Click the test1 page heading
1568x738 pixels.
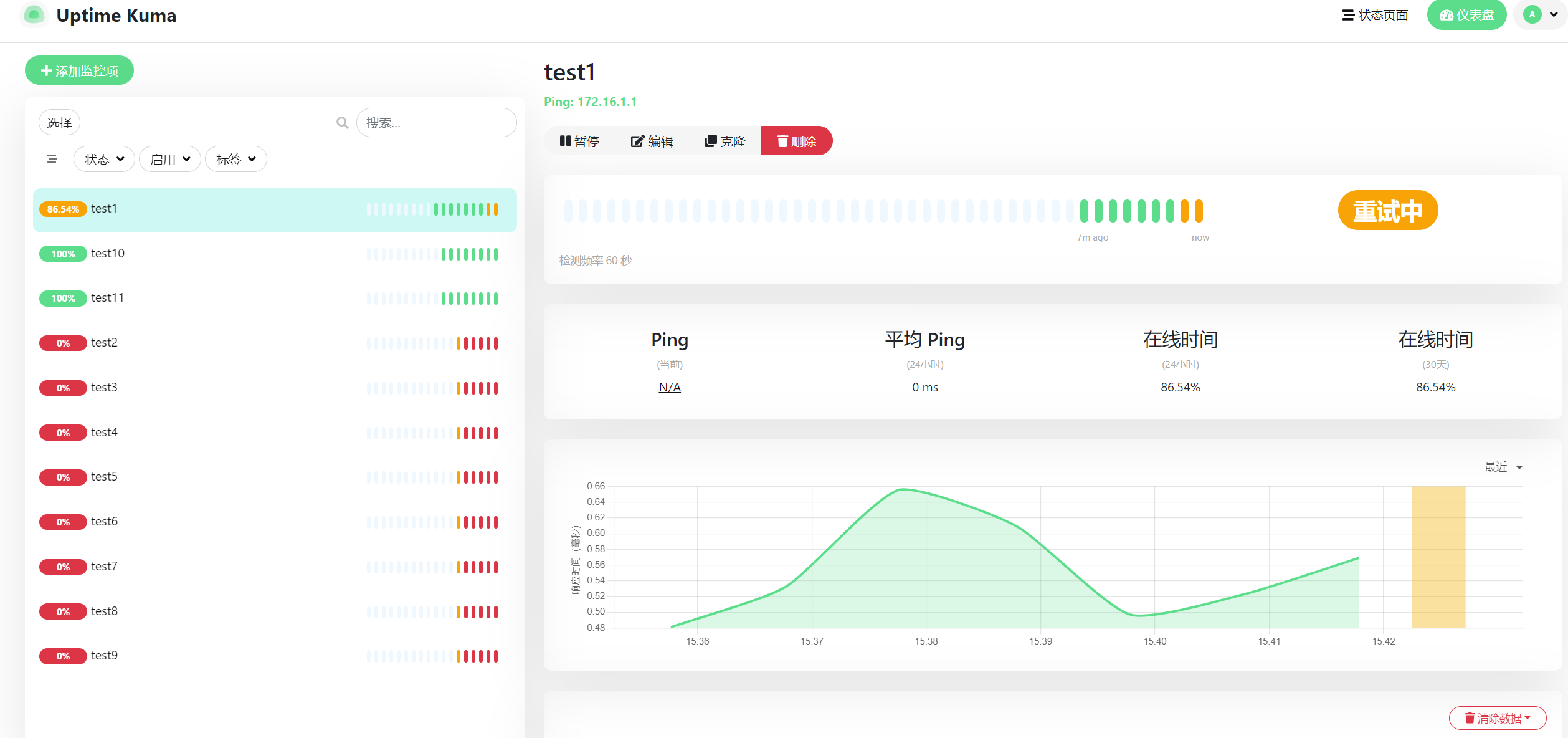click(x=569, y=72)
